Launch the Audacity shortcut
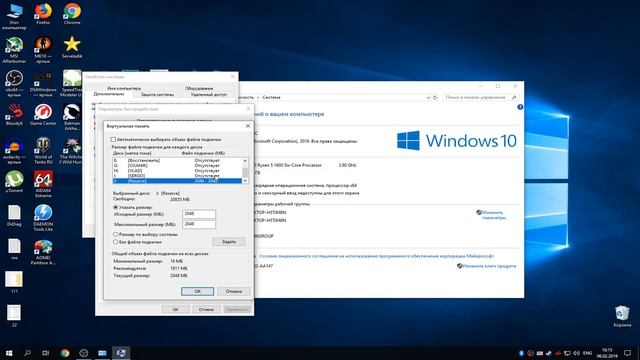The width and height of the screenshot is (640, 360). pos(14,150)
